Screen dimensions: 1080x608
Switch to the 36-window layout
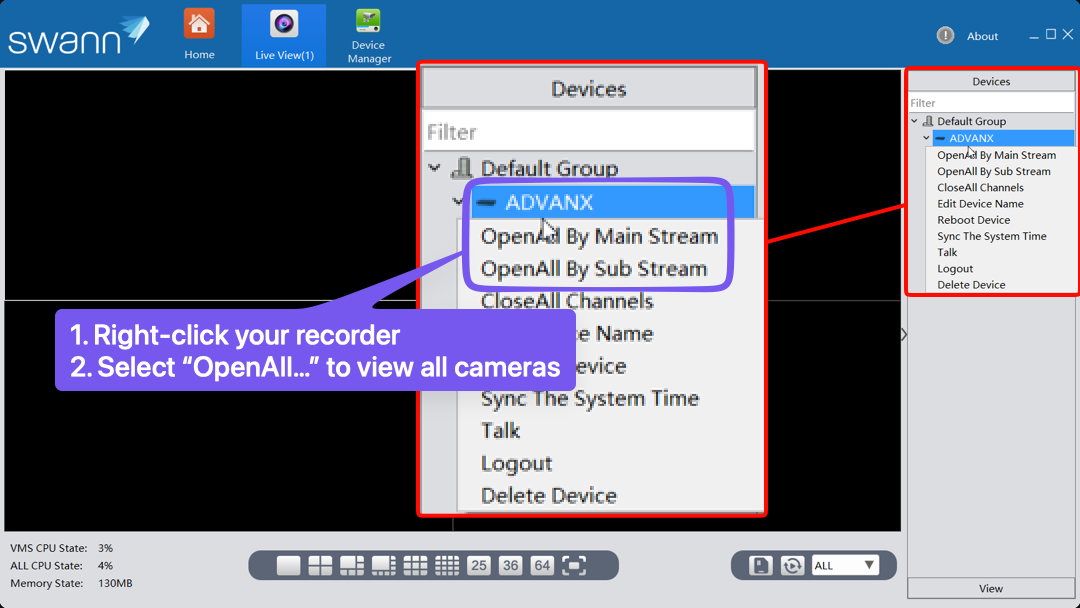(510, 565)
